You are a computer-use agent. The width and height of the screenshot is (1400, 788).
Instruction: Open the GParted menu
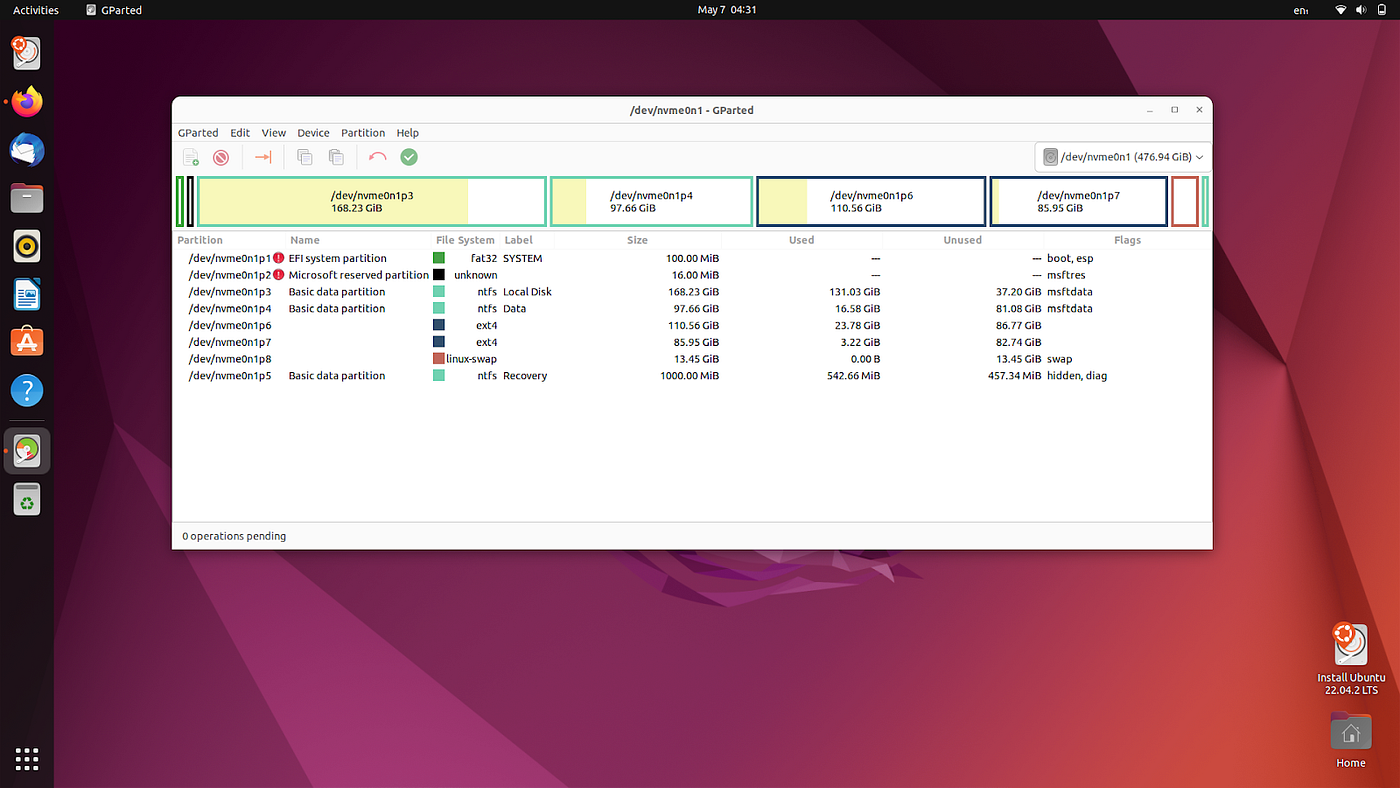click(x=198, y=132)
